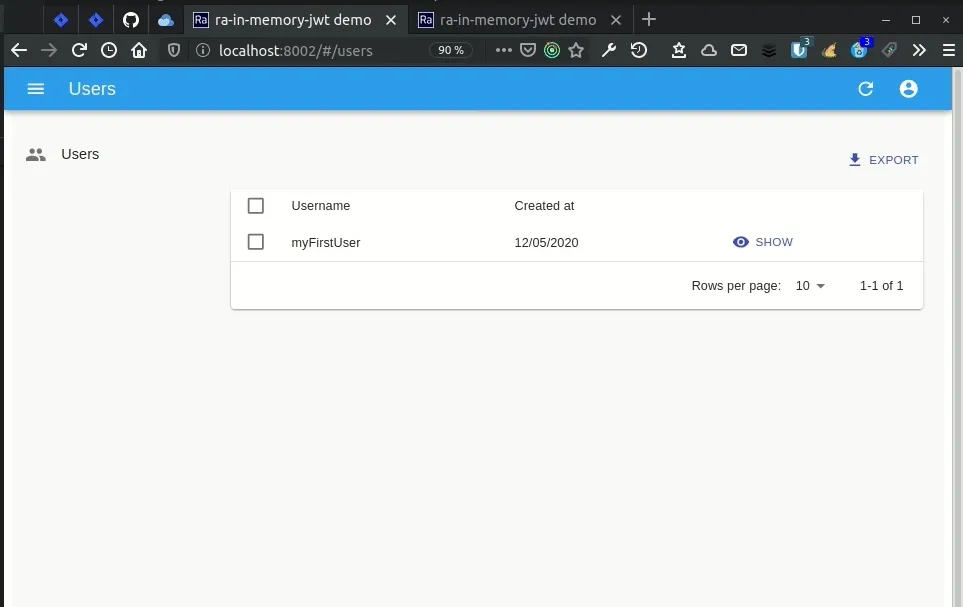Click the address bar showing localhost:8002

tap(300, 50)
